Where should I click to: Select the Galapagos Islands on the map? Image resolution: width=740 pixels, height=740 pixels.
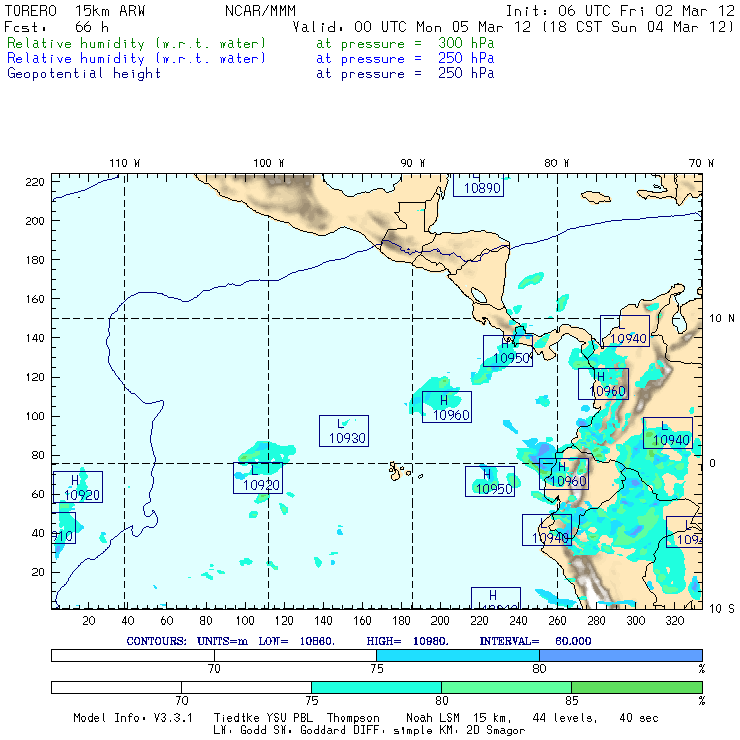click(400, 469)
